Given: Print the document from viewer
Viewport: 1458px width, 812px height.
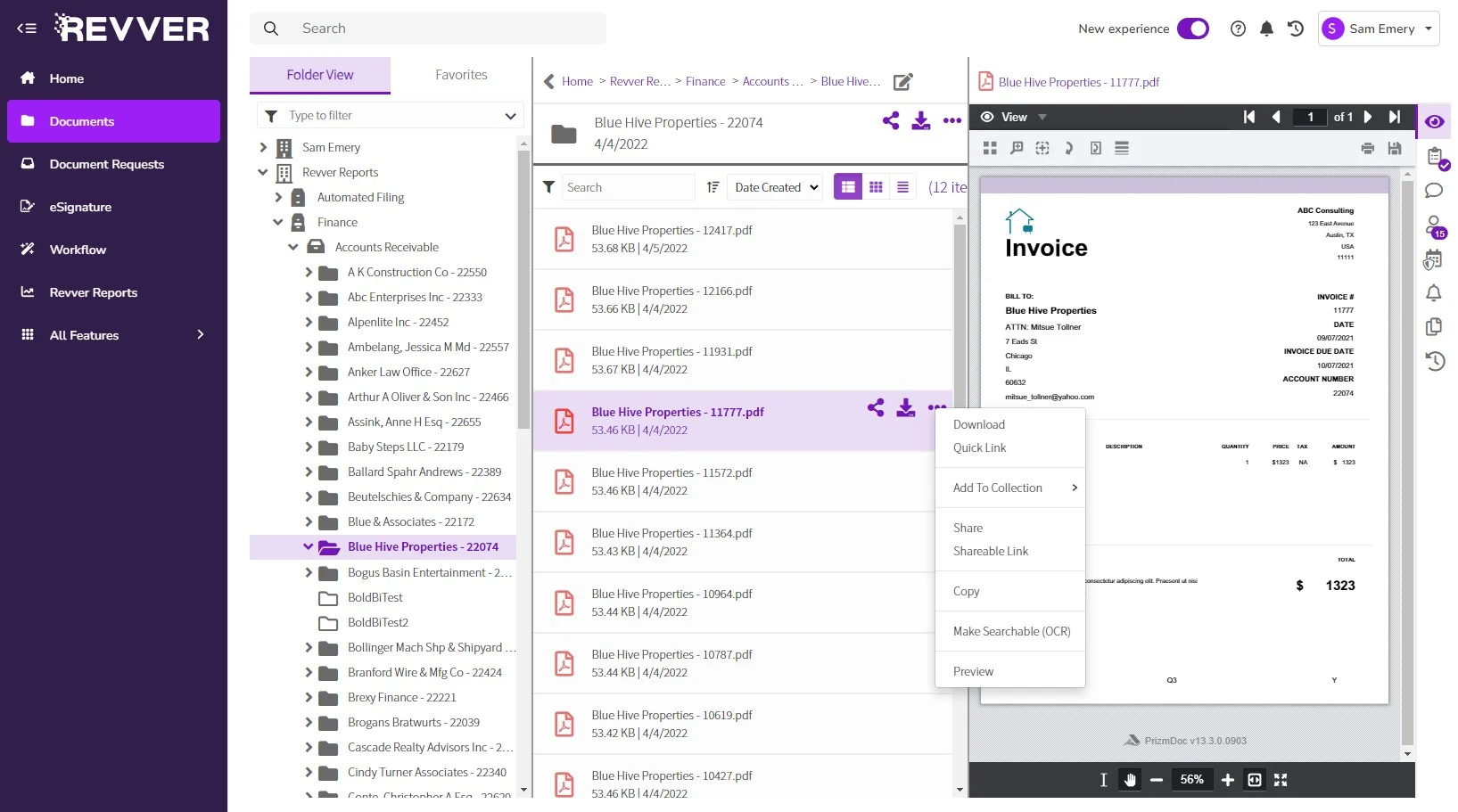Looking at the screenshot, I should [1368, 148].
